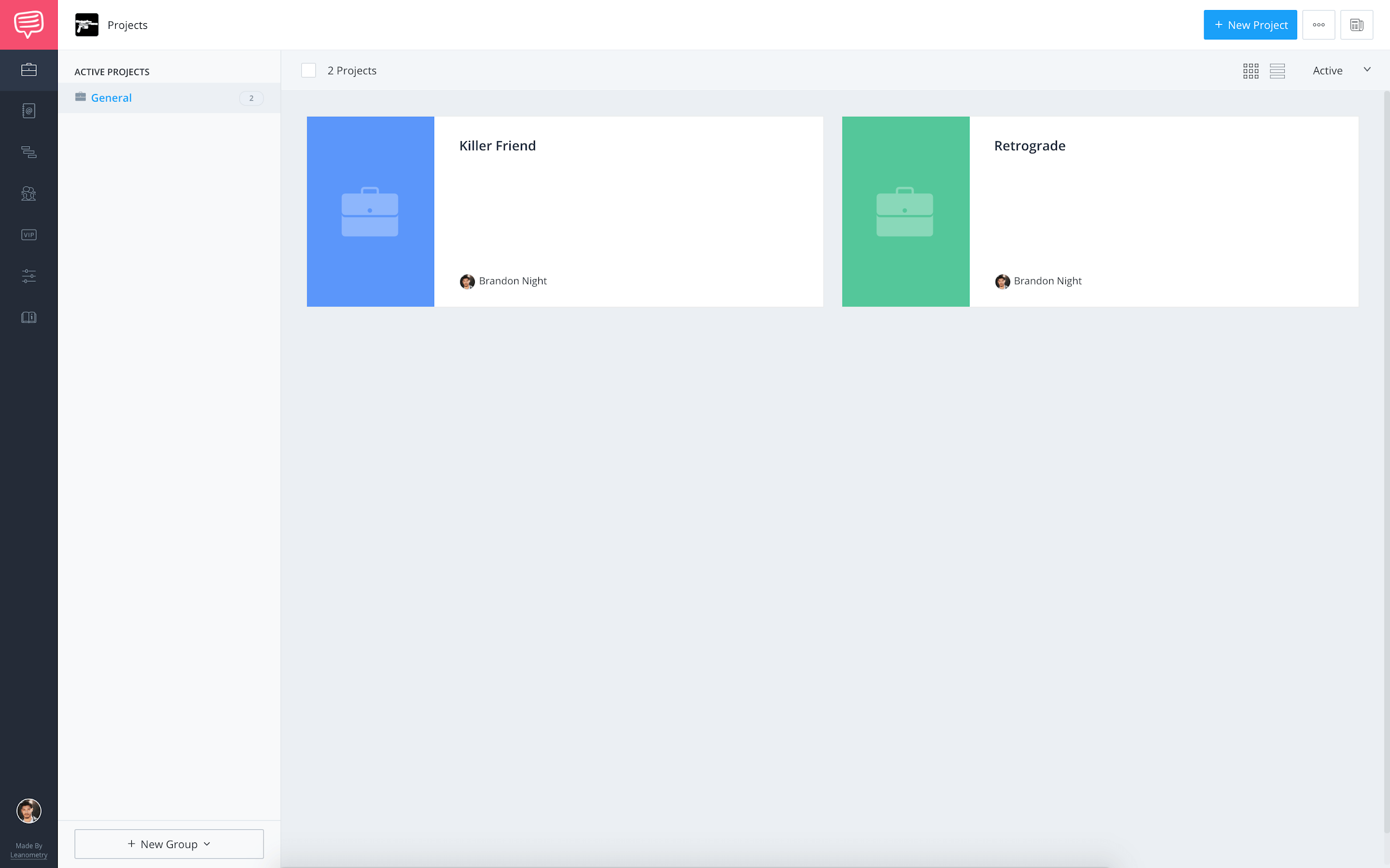Click the overflow menu dots icon

[x=1319, y=24]
